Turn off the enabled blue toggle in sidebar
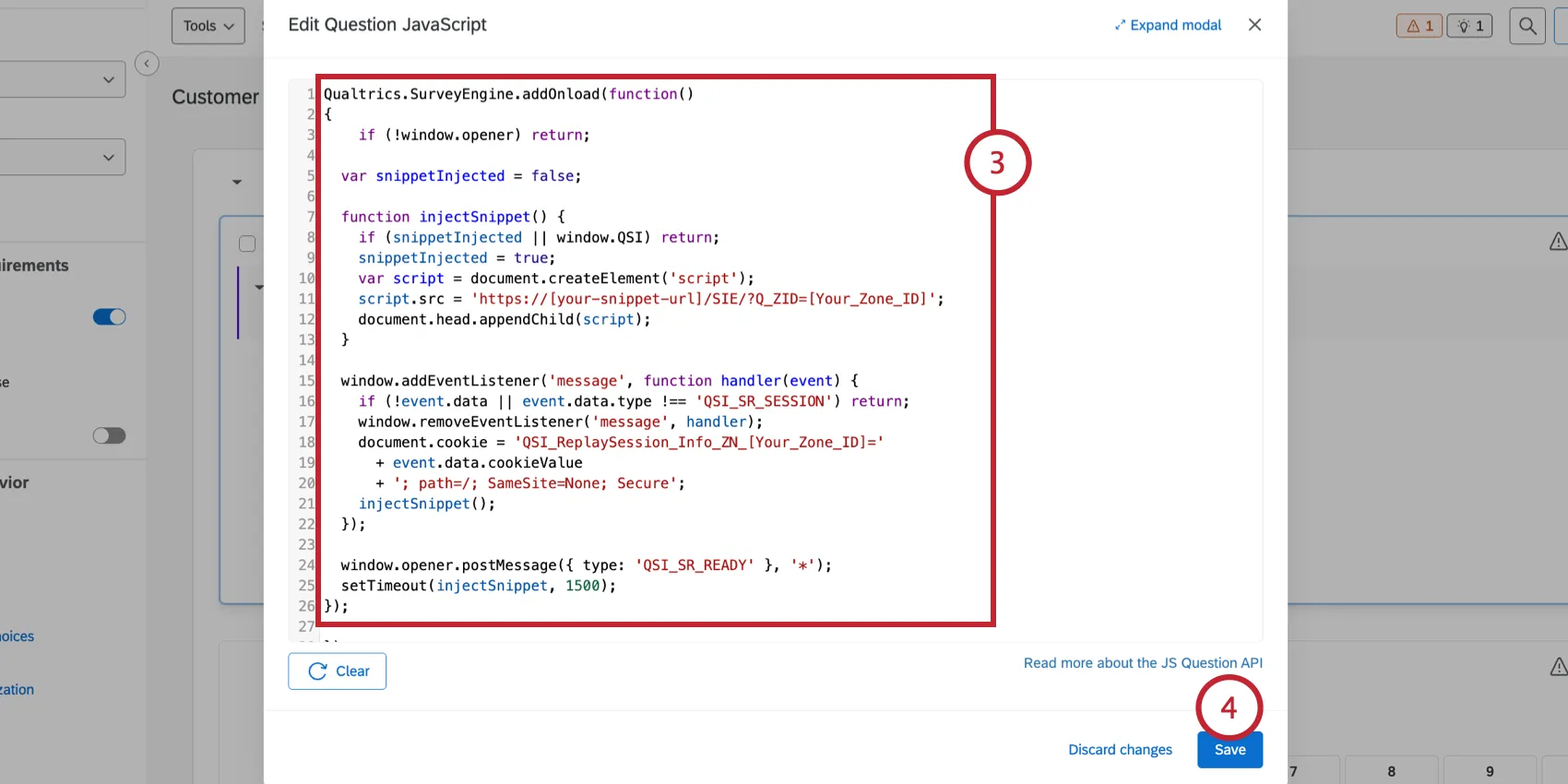This screenshot has height=784, width=1568. coord(109,317)
